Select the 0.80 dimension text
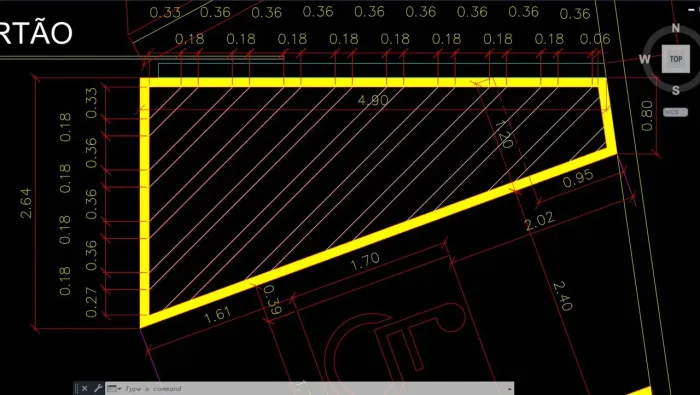The height and width of the screenshot is (395, 700). pos(647,116)
